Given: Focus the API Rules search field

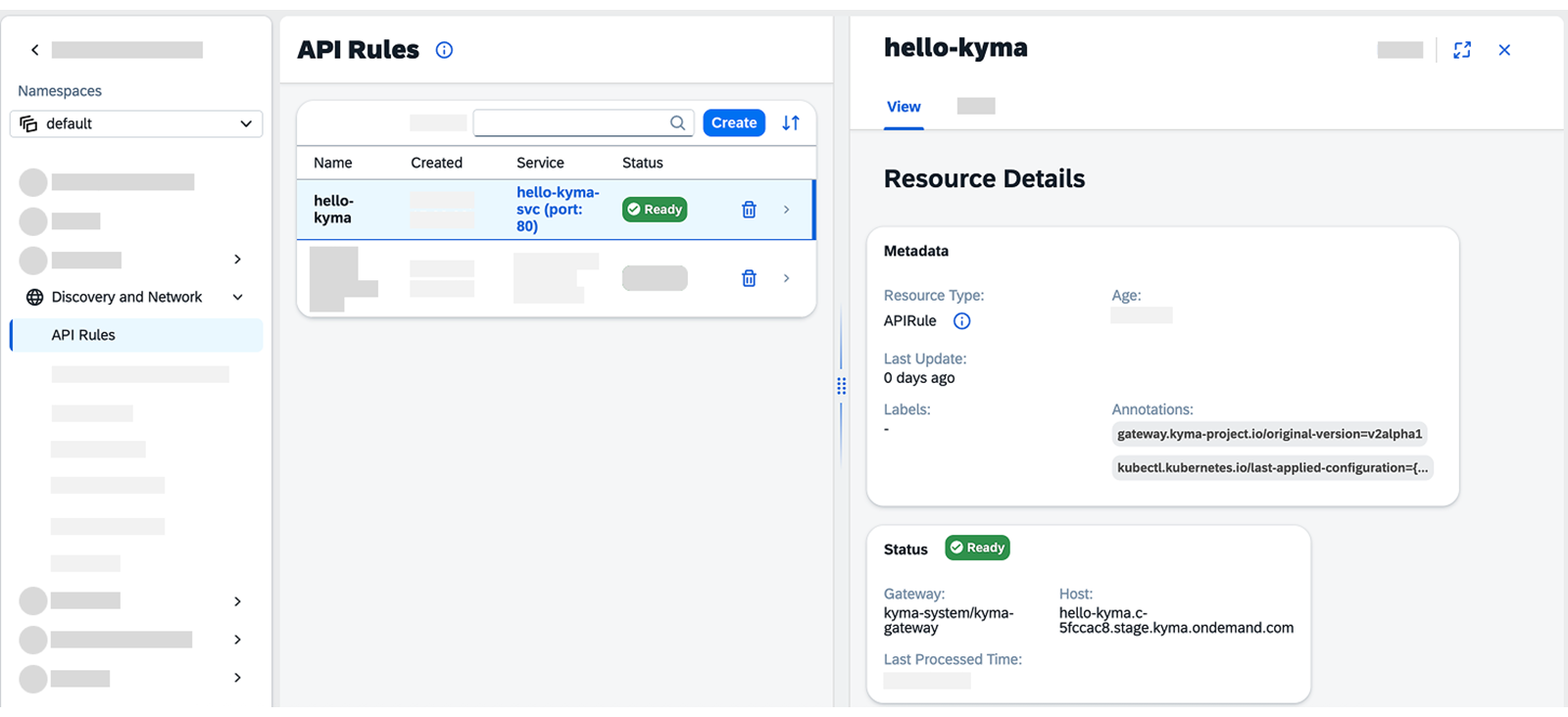Looking at the screenshot, I should tap(583, 122).
